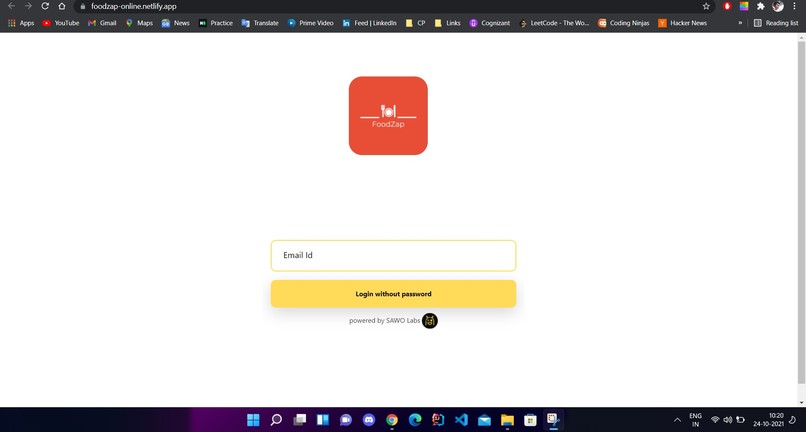The width and height of the screenshot is (806, 432).
Task: Open Chrome's three-dot menu
Action: 794,6
